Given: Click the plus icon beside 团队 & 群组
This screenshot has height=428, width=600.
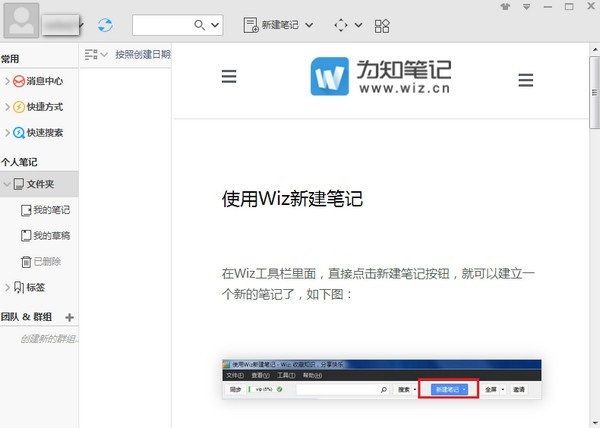Looking at the screenshot, I should point(69,317).
